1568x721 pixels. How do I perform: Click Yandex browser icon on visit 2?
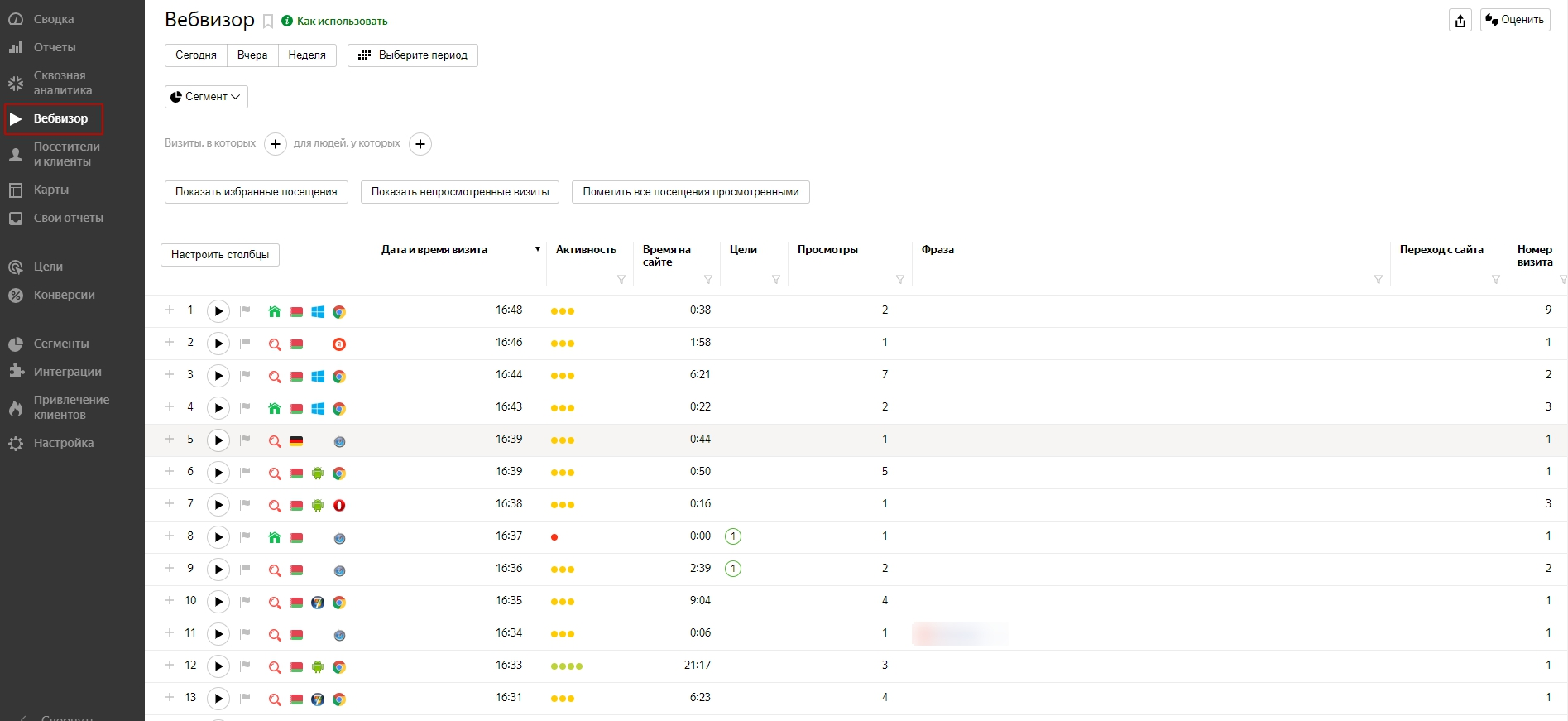click(339, 344)
